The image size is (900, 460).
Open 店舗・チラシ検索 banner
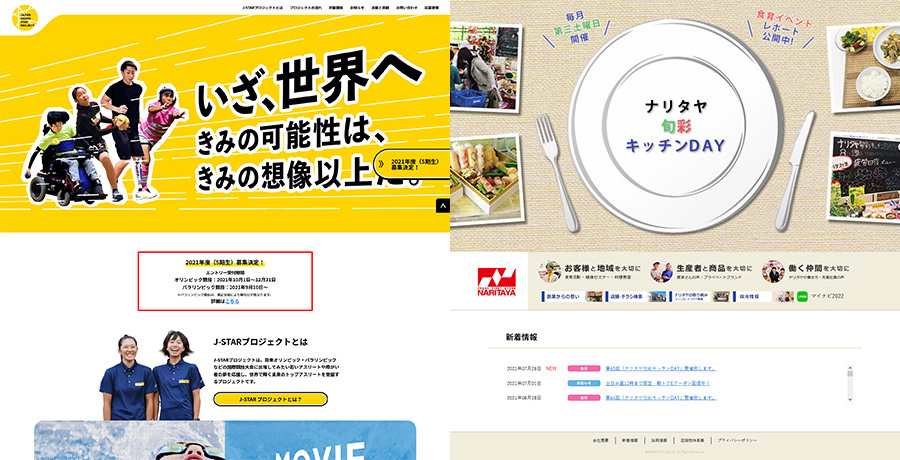tap(635, 296)
